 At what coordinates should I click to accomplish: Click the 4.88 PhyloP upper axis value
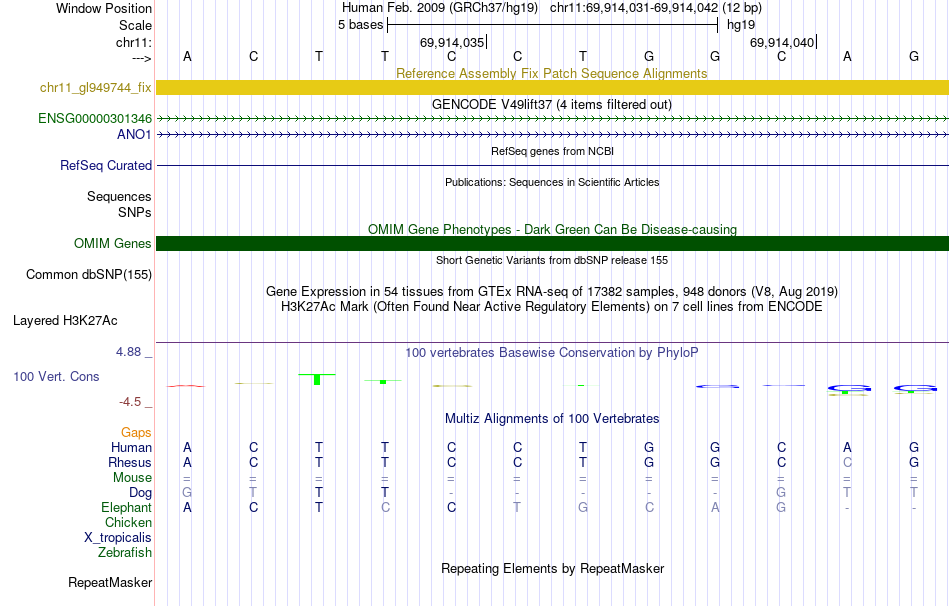128,352
